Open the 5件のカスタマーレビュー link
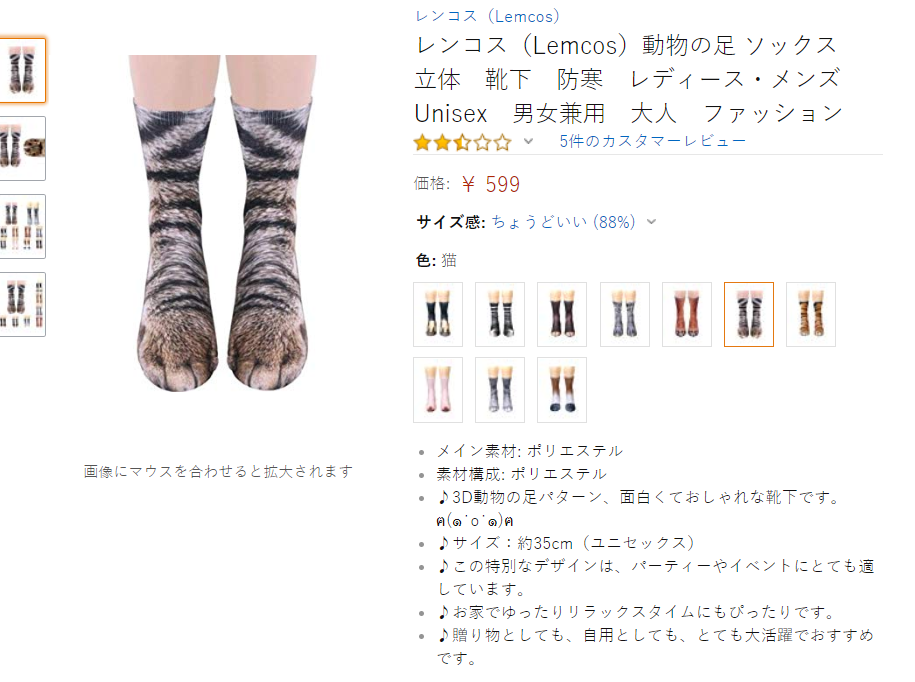The height and width of the screenshot is (682, 915). (652, 141)
